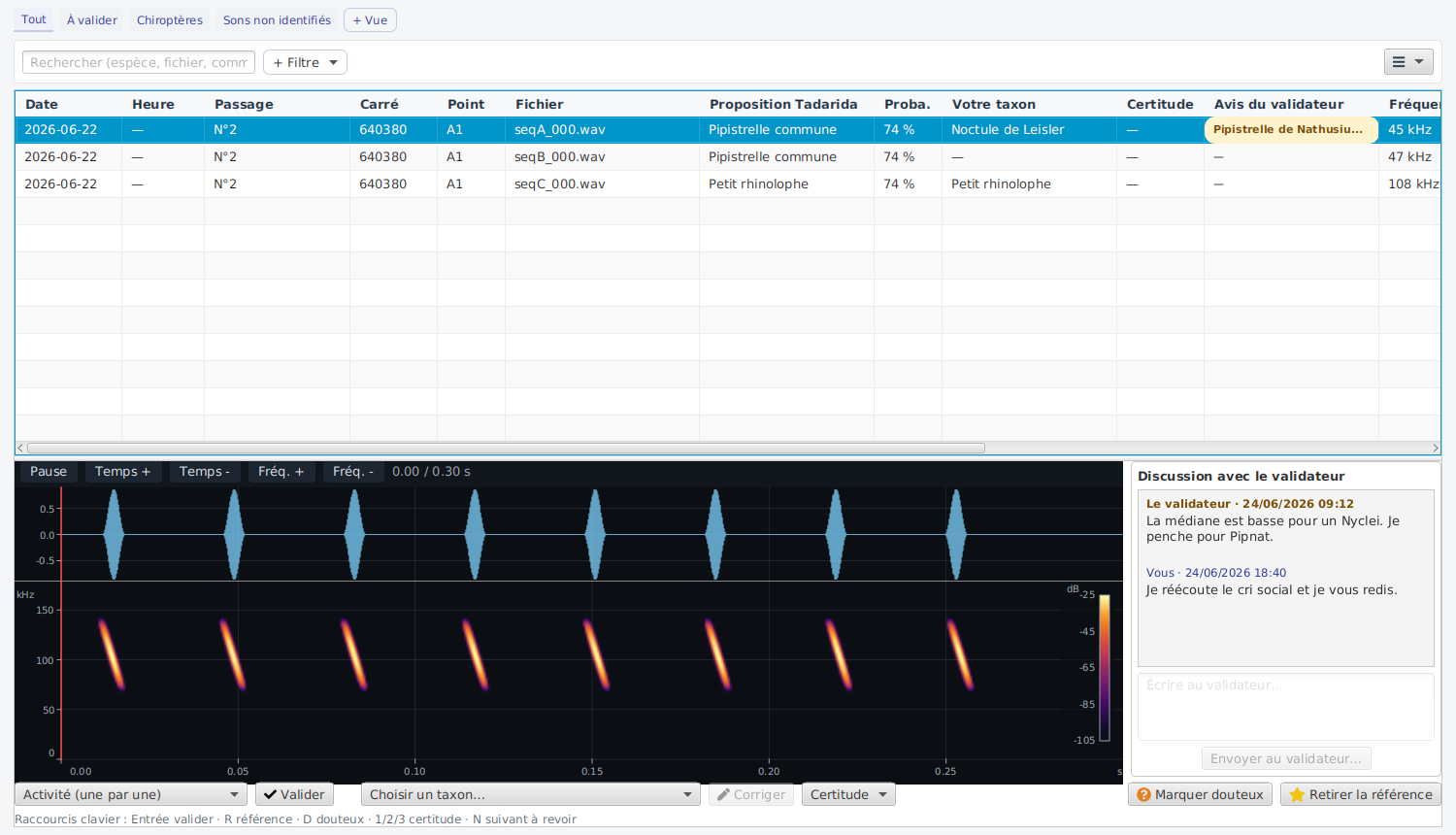
Task: Click the Retirer la référence star button
Action: [x=1361, y=794]
